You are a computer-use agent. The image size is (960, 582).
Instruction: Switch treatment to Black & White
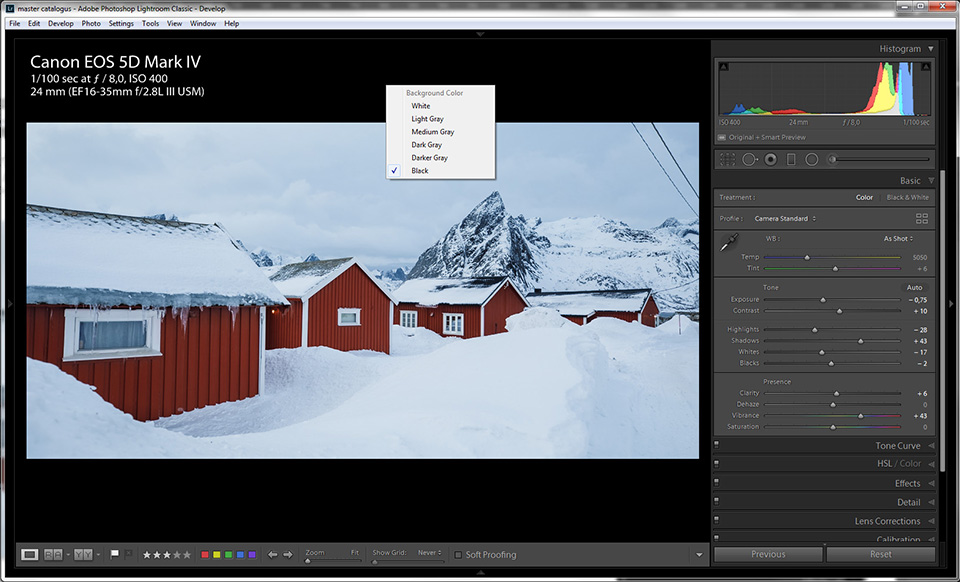pos(907,197)
